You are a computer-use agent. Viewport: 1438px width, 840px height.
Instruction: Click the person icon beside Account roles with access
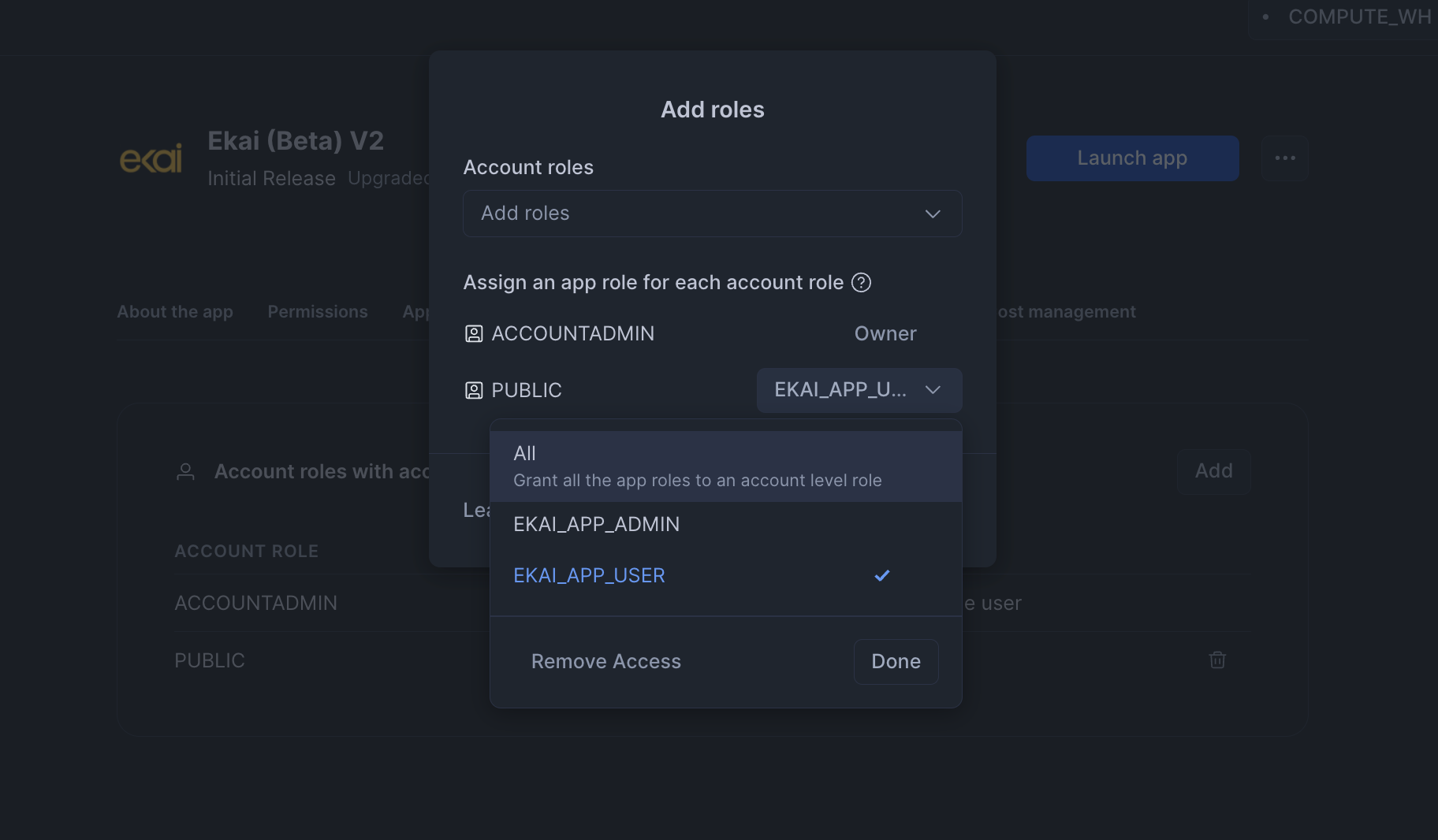click(x=185, y=472)
